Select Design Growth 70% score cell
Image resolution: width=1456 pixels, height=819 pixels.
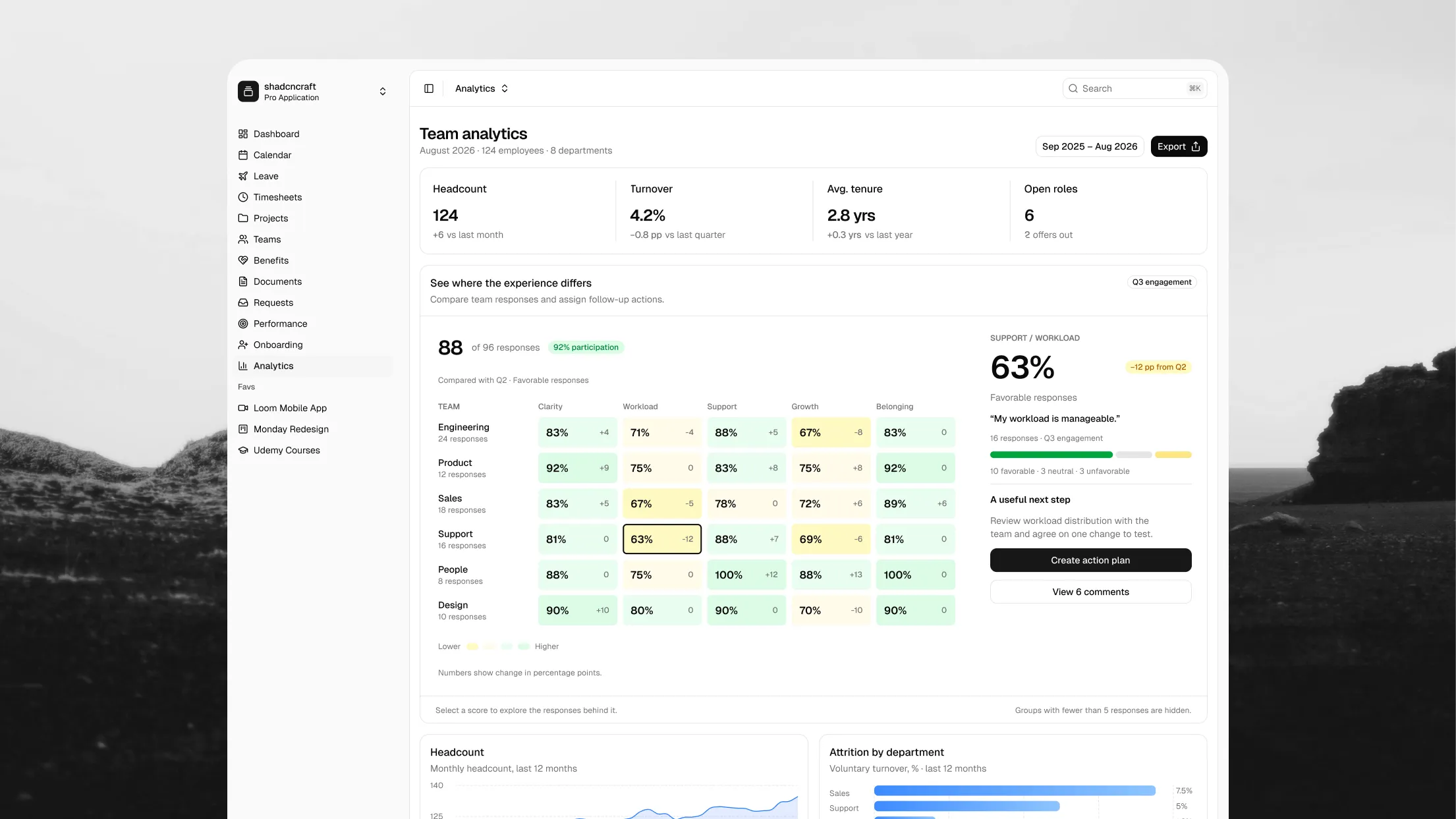pos(831,610)
